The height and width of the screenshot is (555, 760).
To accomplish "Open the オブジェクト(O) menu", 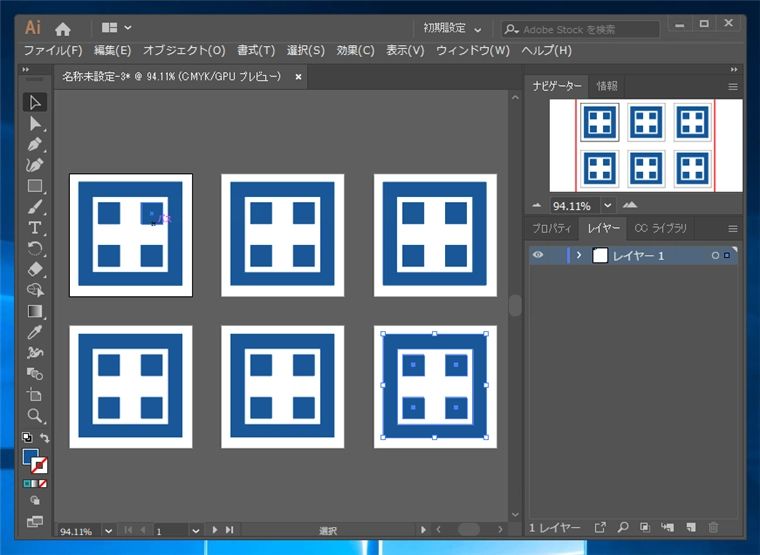I will [184, 50].
